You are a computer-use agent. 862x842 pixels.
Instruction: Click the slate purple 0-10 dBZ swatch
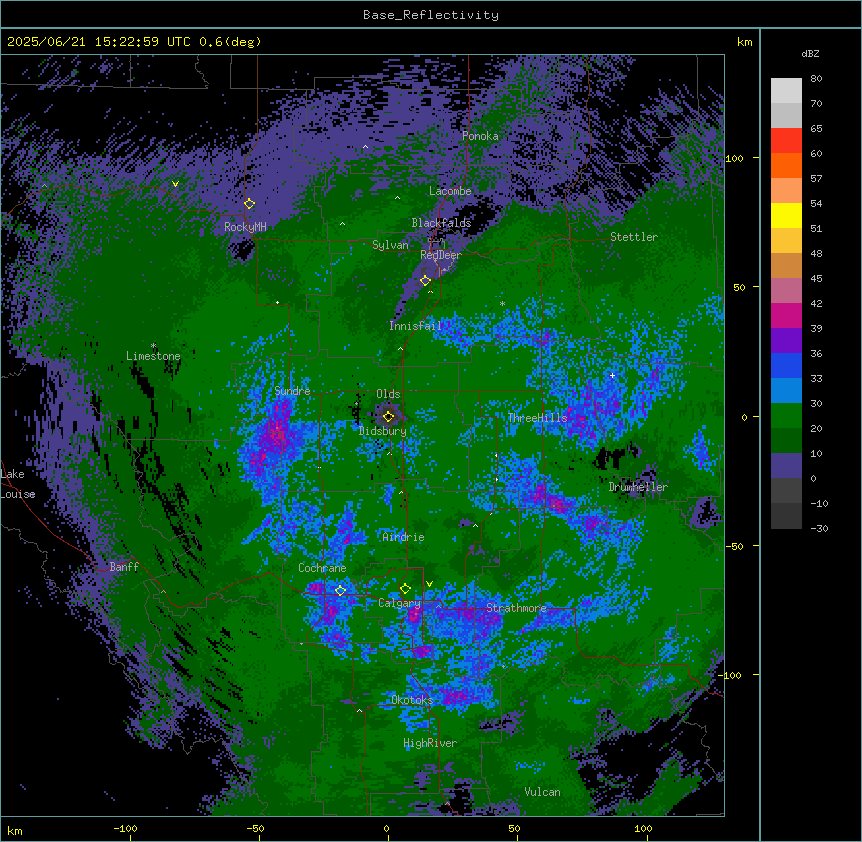click(x=786, y=466)
